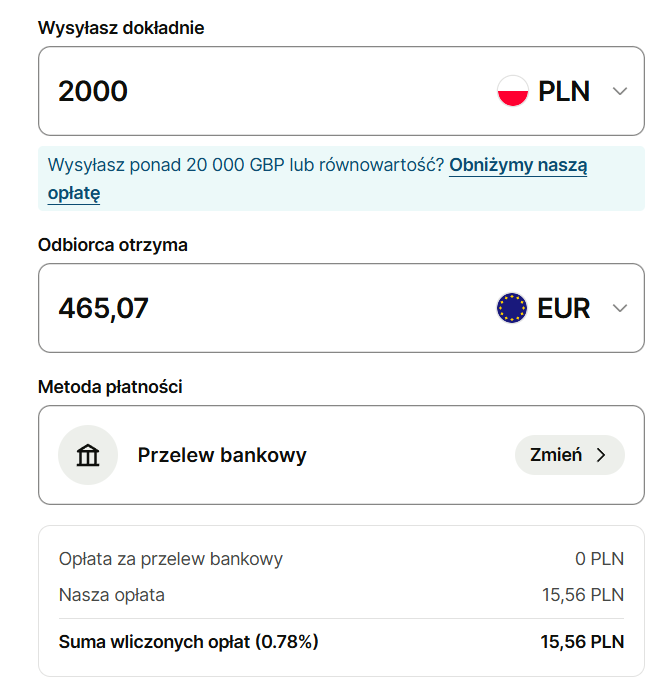Click the bank building icon

[x=88, y=455]
